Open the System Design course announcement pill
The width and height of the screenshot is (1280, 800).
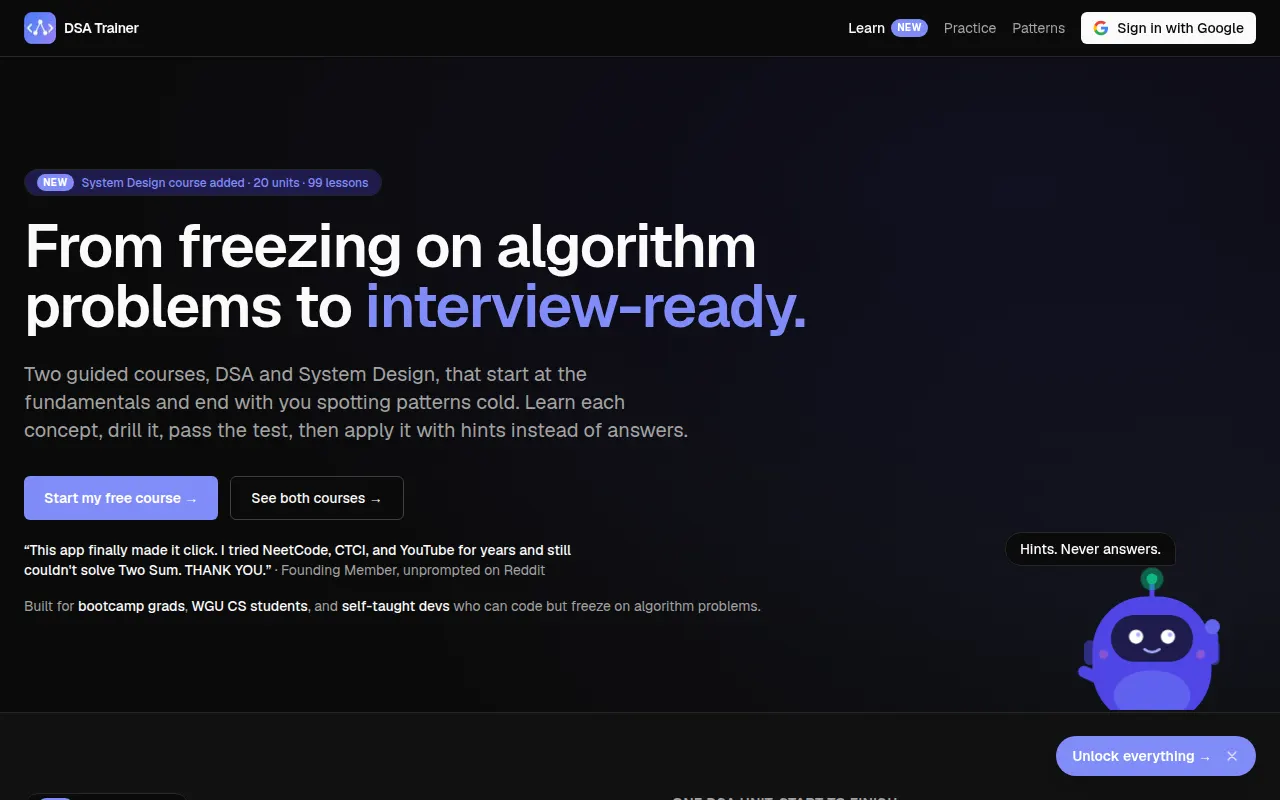(x=203, y=182)
